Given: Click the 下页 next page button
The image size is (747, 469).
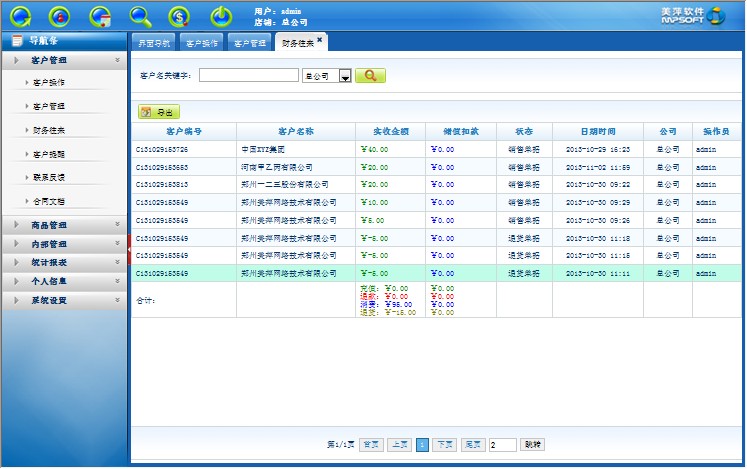Looking at the screenshot, I should pos(445,444).
